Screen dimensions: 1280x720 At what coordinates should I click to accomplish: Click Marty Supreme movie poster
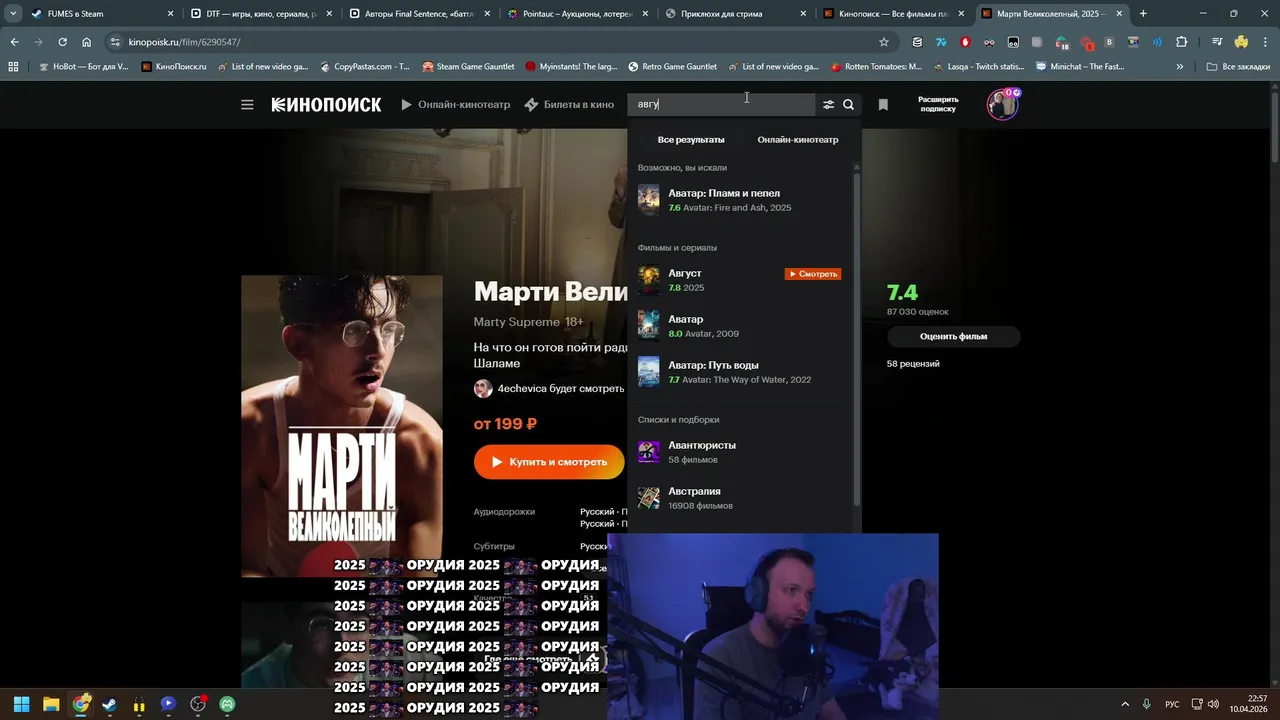[x=342, y=426]
